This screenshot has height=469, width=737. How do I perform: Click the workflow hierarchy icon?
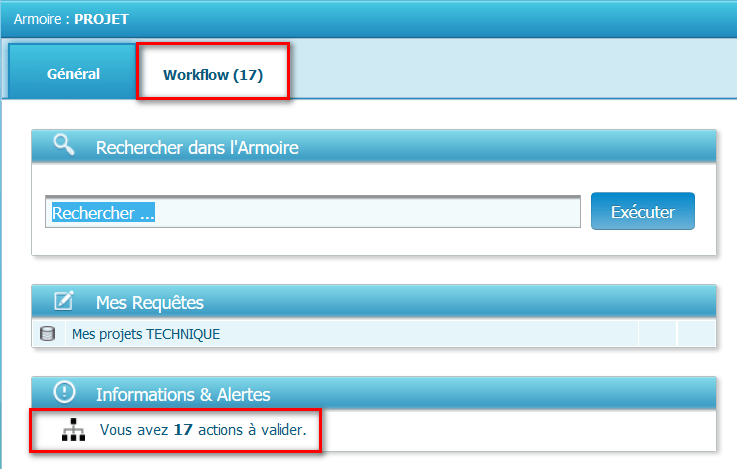tap(74, 431)
